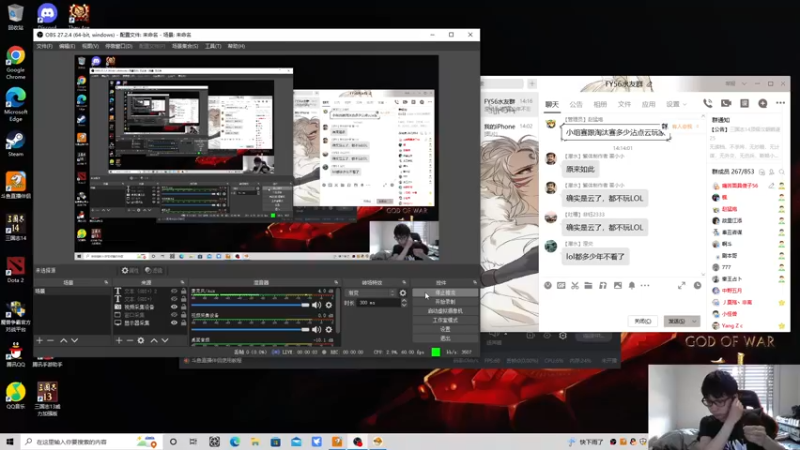Click the 开始录制 button in OBS controls

[445, 302]
